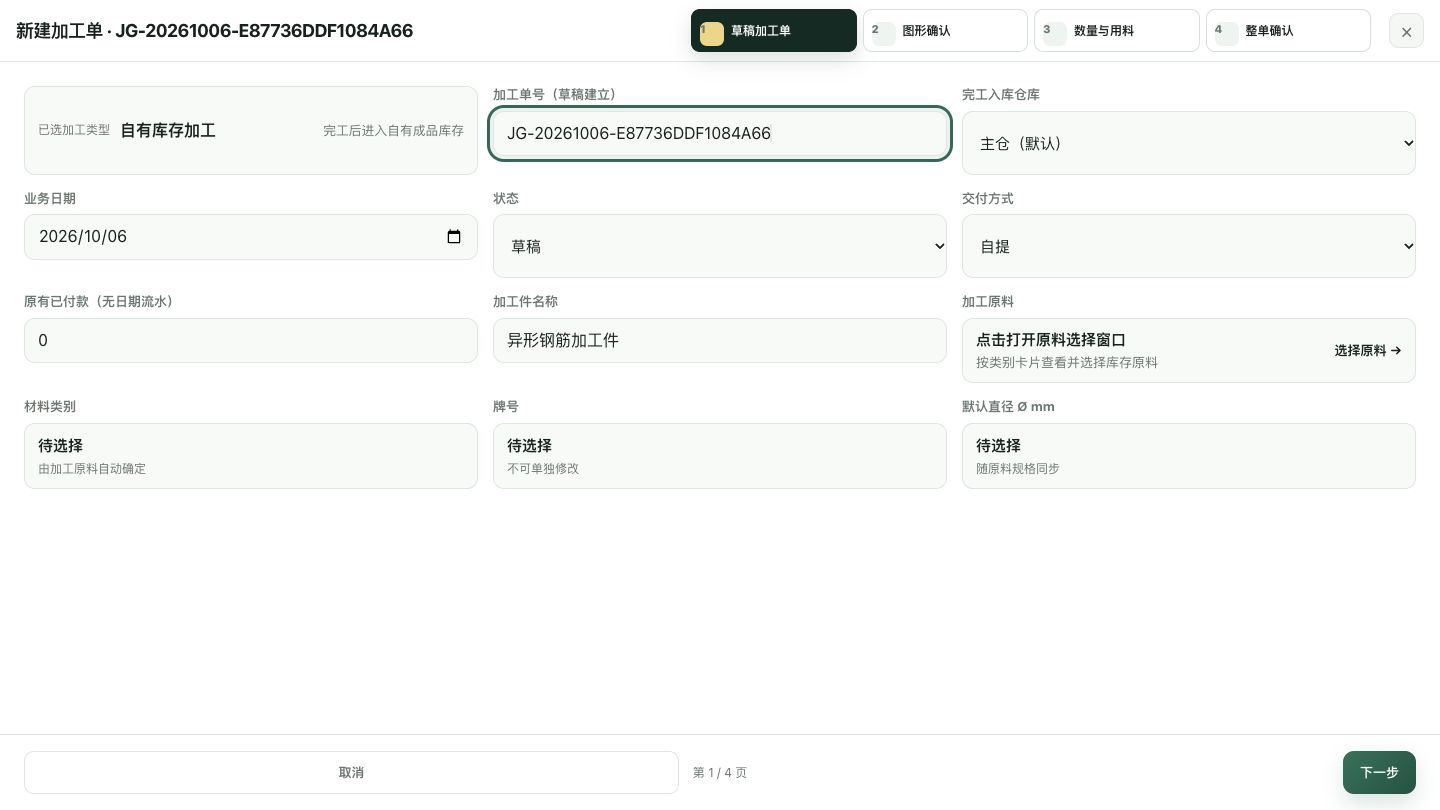Click the hint 不可单独修改

click(x=543, y=469)
